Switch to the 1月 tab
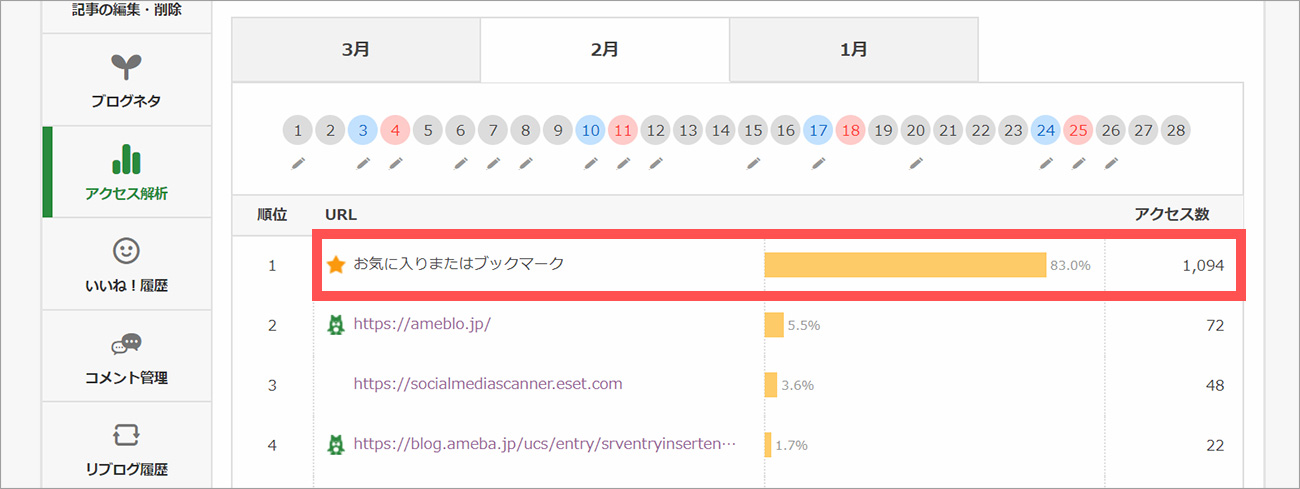 (854, 50)
